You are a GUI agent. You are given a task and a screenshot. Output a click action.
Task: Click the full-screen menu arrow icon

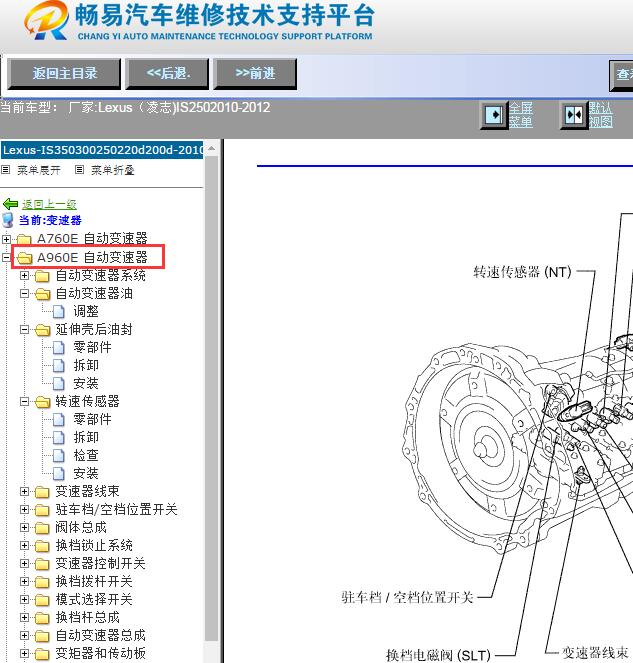pos(494,115)
